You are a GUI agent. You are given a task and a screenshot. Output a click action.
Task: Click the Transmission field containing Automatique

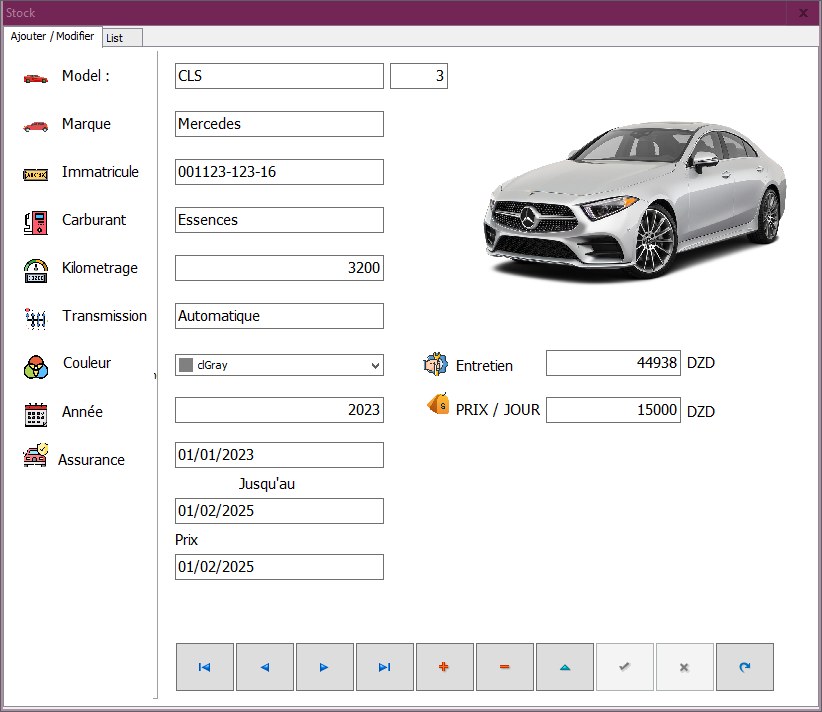click(x=279, y=316)
